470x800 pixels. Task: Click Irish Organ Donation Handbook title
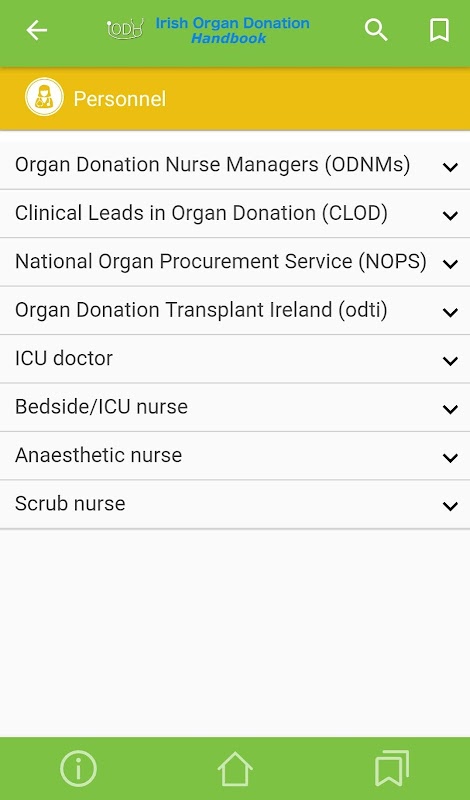click(232, 30)
